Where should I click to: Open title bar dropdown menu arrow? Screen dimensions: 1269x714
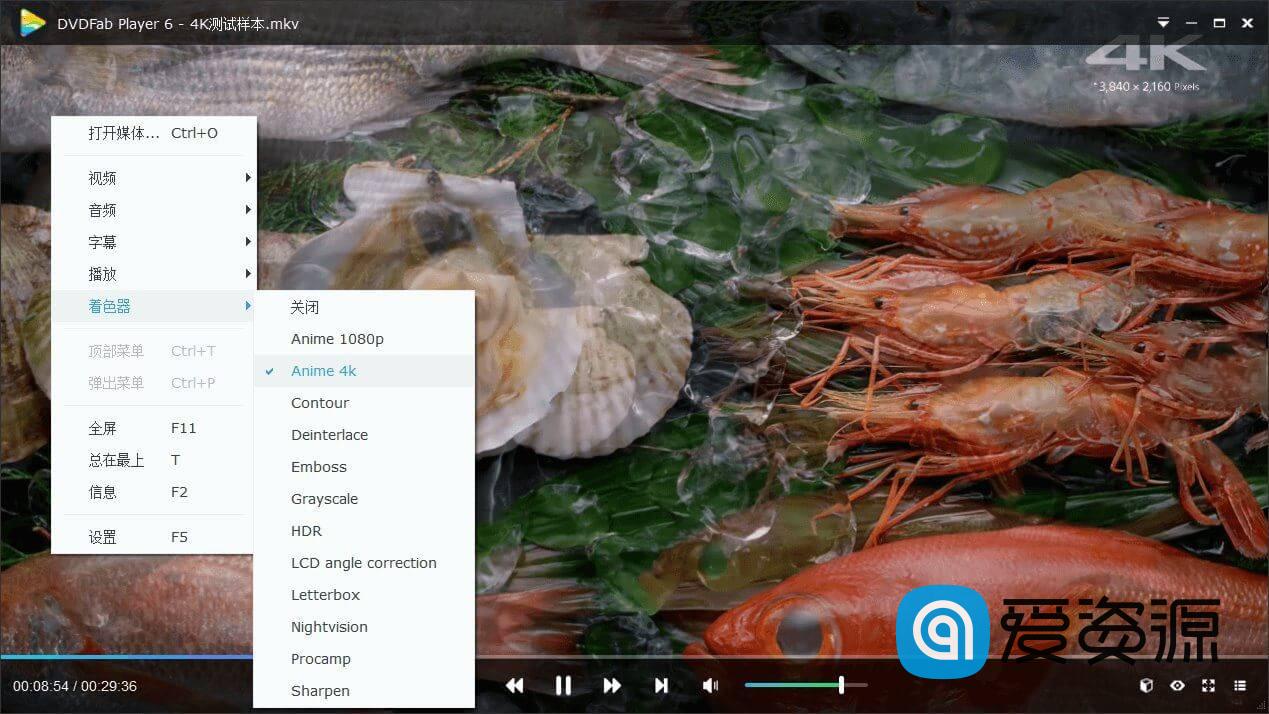pyautogui.click(x=1163, y=23)
